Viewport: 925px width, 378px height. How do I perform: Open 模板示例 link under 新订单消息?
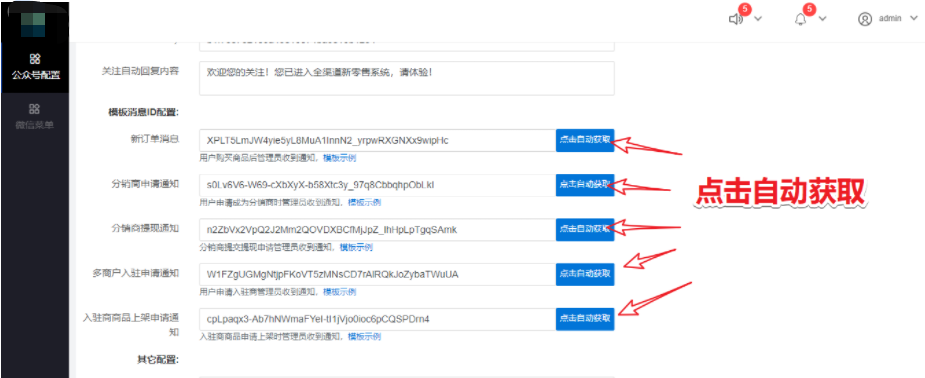pyautogui.click(x=339, y=158)
